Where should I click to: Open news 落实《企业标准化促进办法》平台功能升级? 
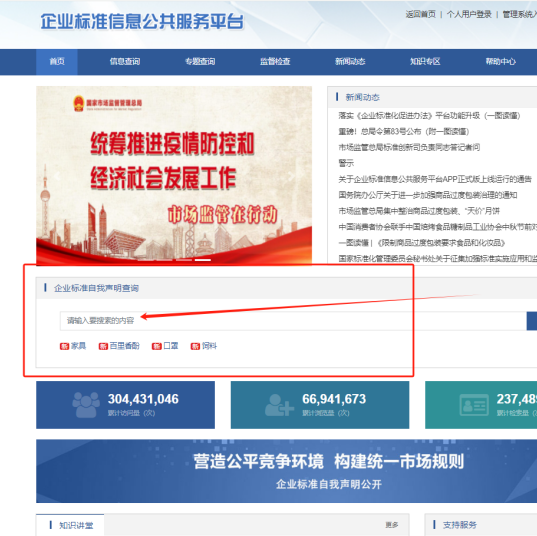point(429,116)
